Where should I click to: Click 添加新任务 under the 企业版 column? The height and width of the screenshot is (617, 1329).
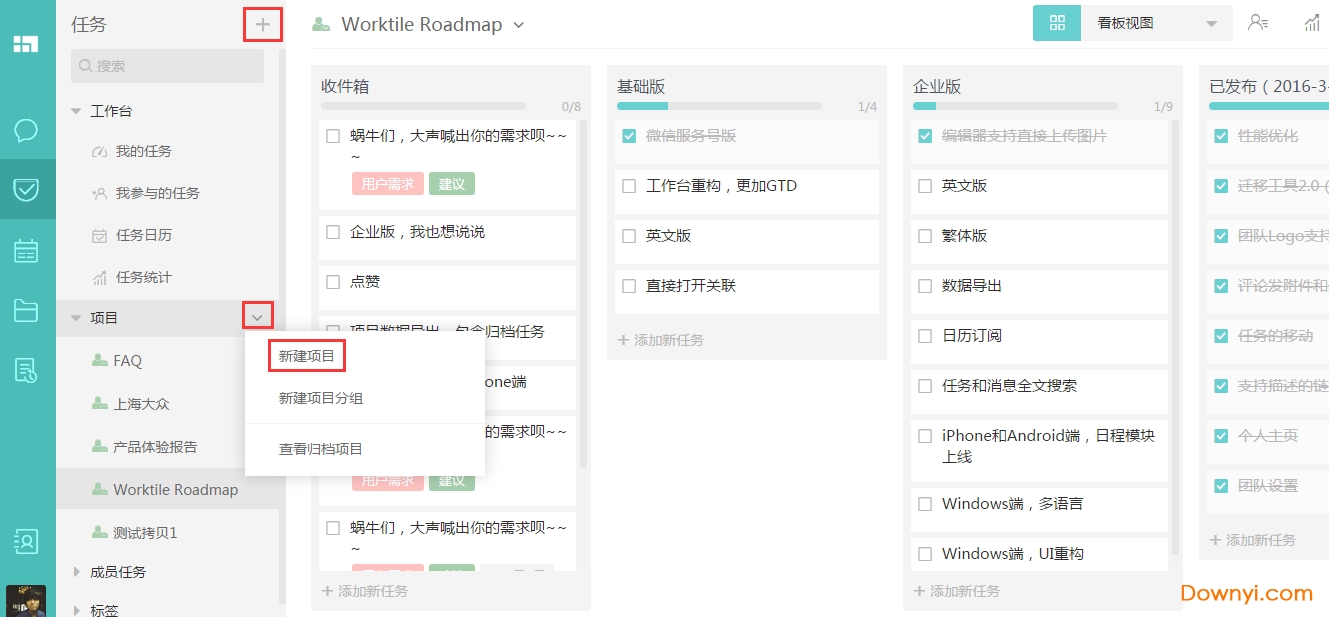(960, 590)
